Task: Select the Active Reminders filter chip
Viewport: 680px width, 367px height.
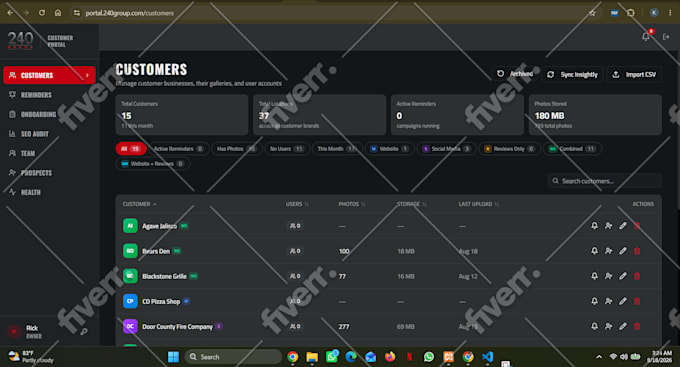Action: click(x=179, y=149)
